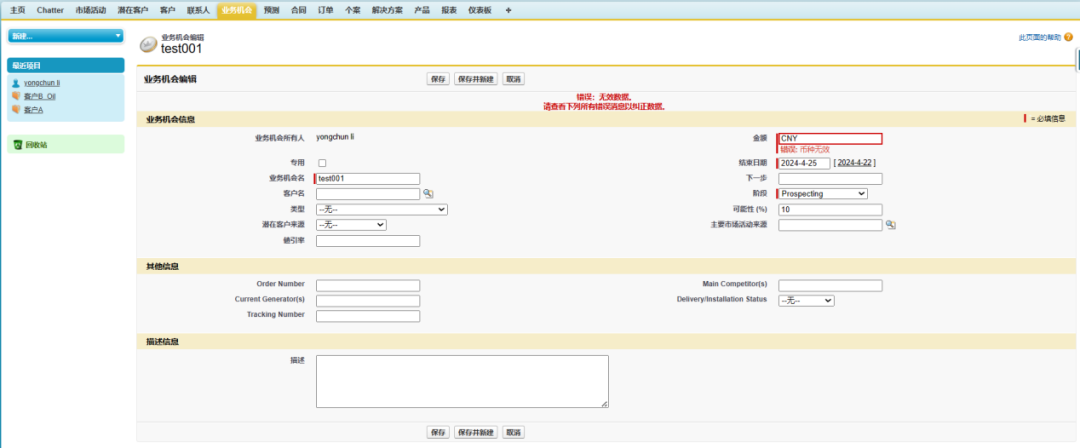The image size is (1080, 448).
Task: Open the 合同 tab
Action: (298, 10)
